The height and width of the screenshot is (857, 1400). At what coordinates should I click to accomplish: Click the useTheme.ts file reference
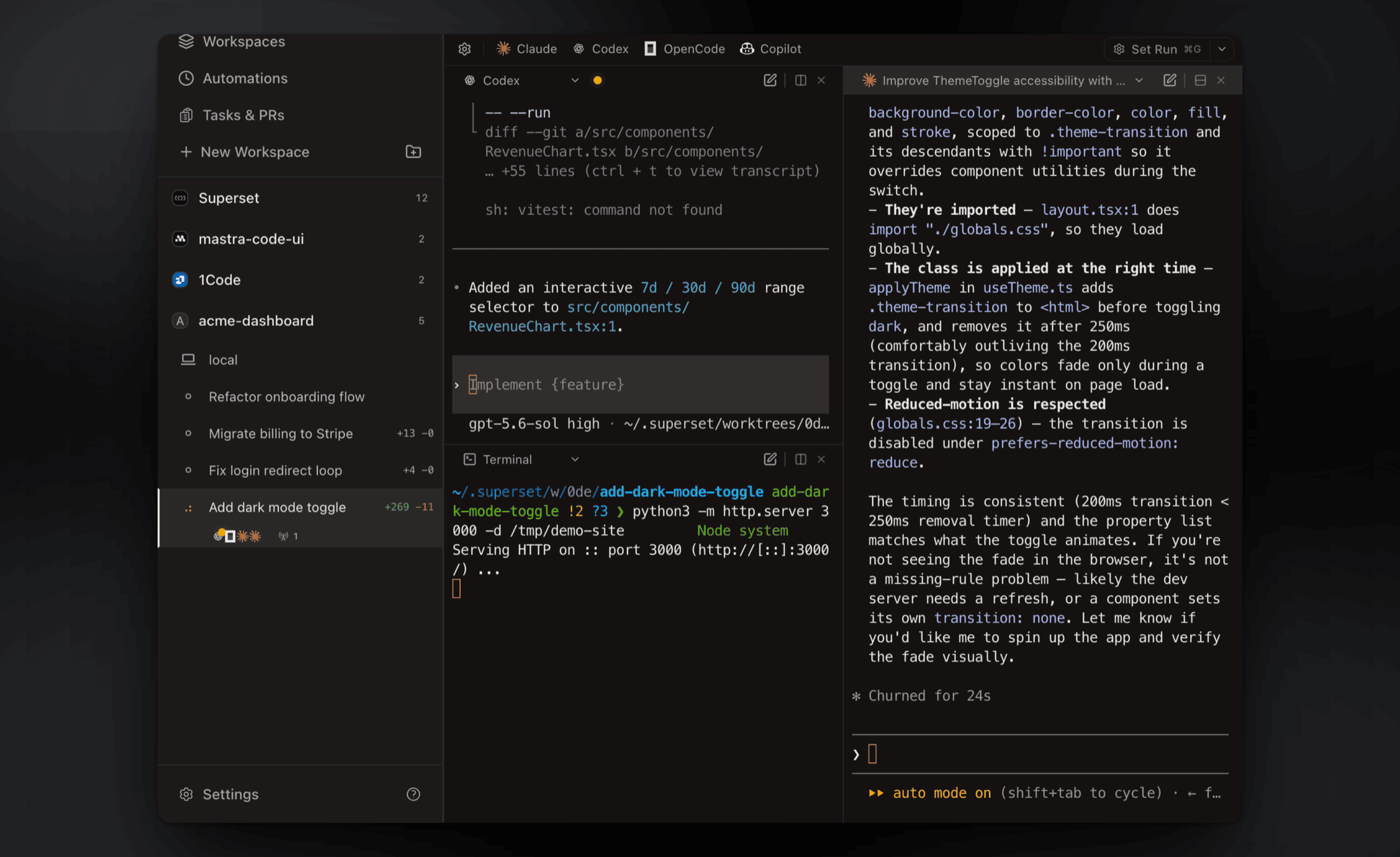pyautogui.click(x=1028, y=288)
